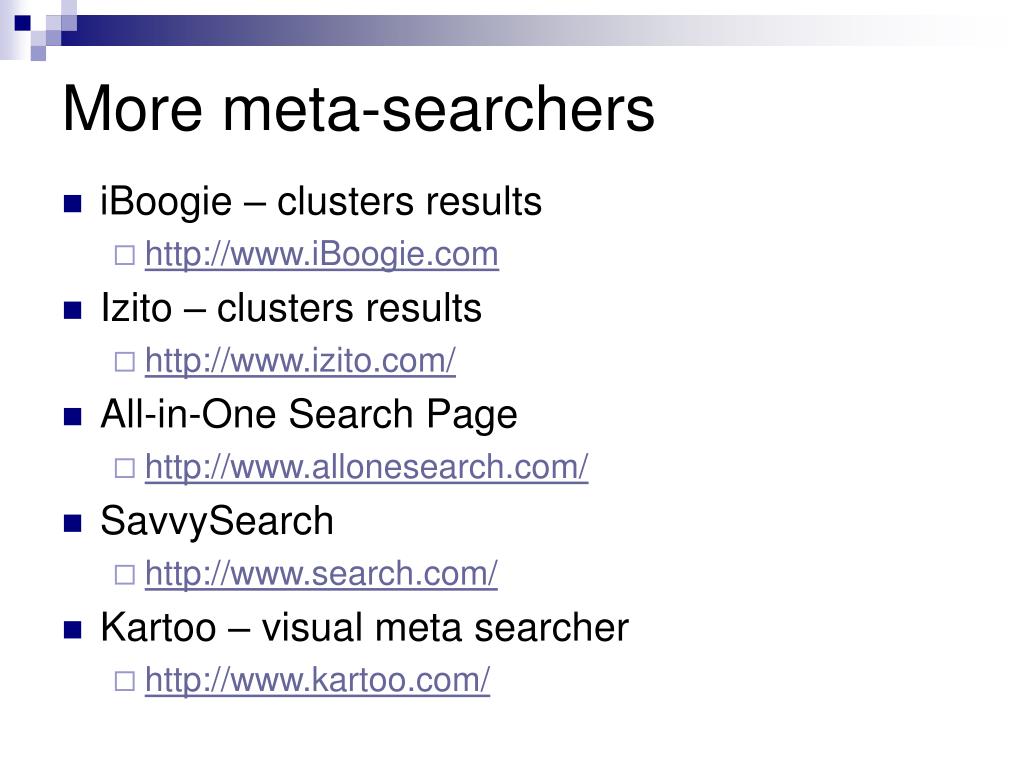The width and height of the screenshot is (1024, 768).
Task: Select the iBoogie – clusters results text
Action: 321,201
